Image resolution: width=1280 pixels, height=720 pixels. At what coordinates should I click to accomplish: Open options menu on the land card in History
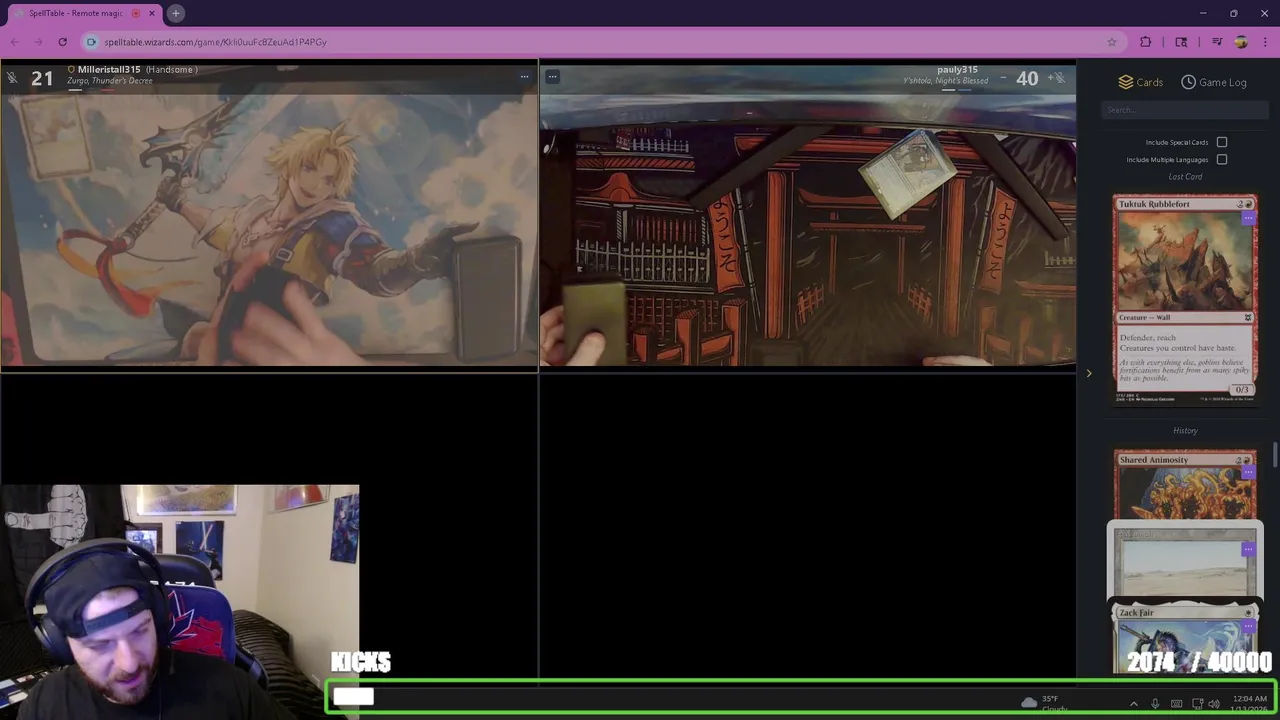(x=1248, y=549)
